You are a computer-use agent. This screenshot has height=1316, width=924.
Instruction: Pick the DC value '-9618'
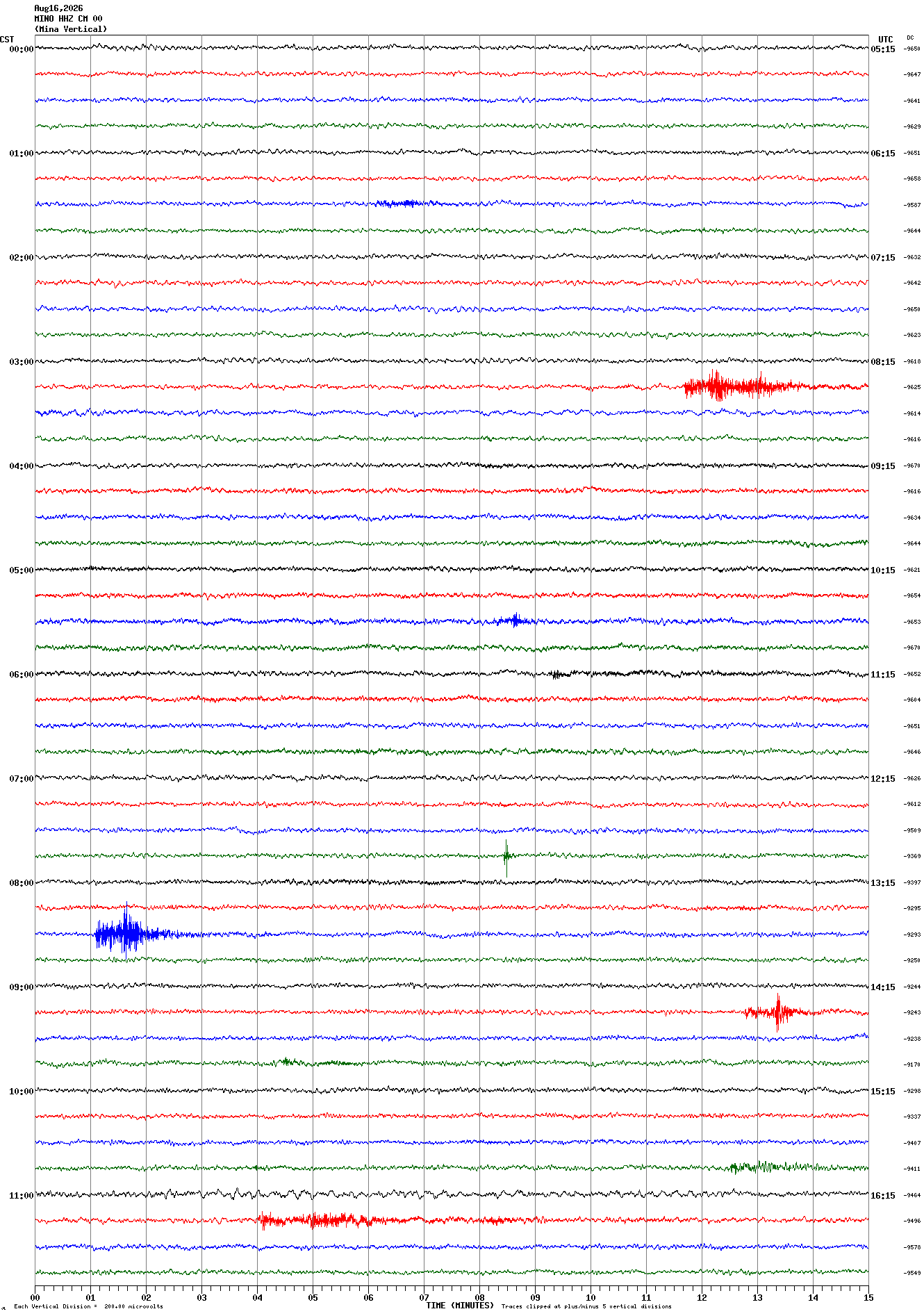coord(912,361)
